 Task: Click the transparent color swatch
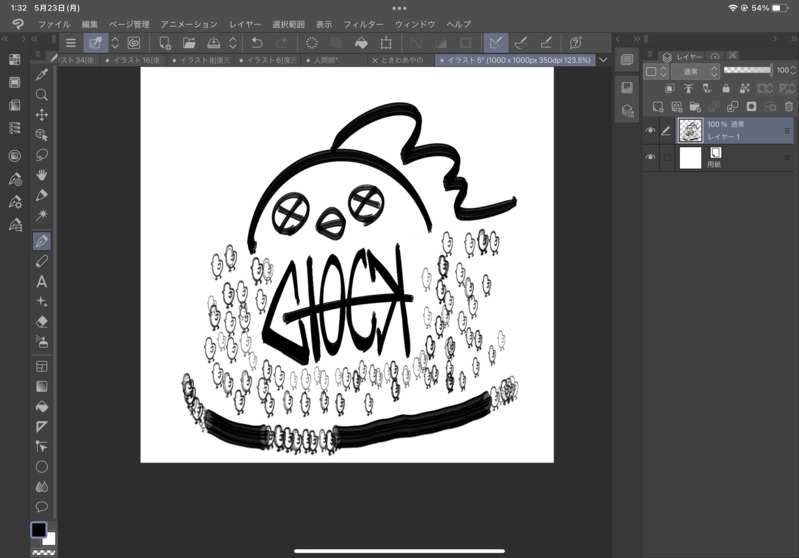44,552
